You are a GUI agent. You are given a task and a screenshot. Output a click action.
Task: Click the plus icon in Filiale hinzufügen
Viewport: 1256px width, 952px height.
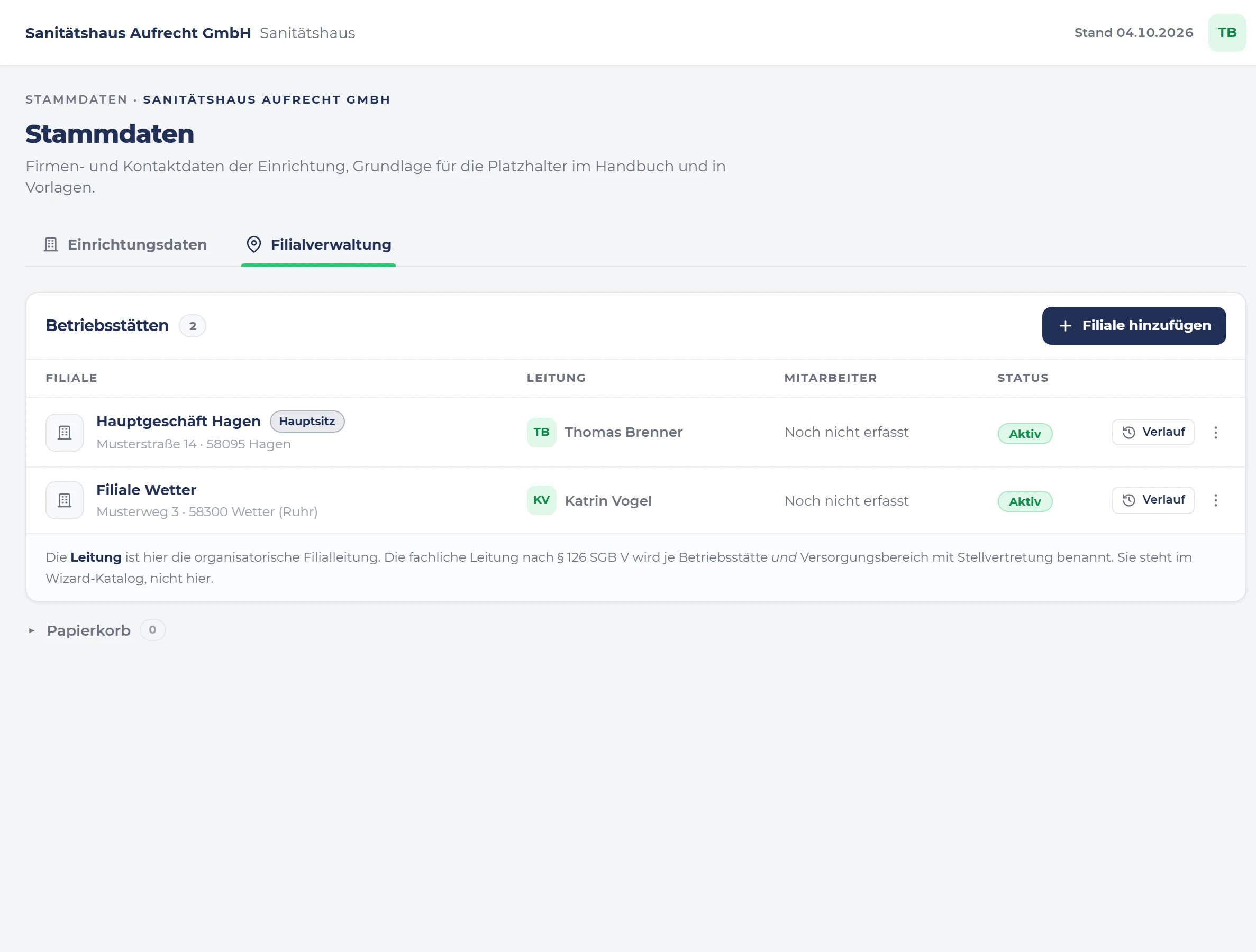pos(1064,326)
